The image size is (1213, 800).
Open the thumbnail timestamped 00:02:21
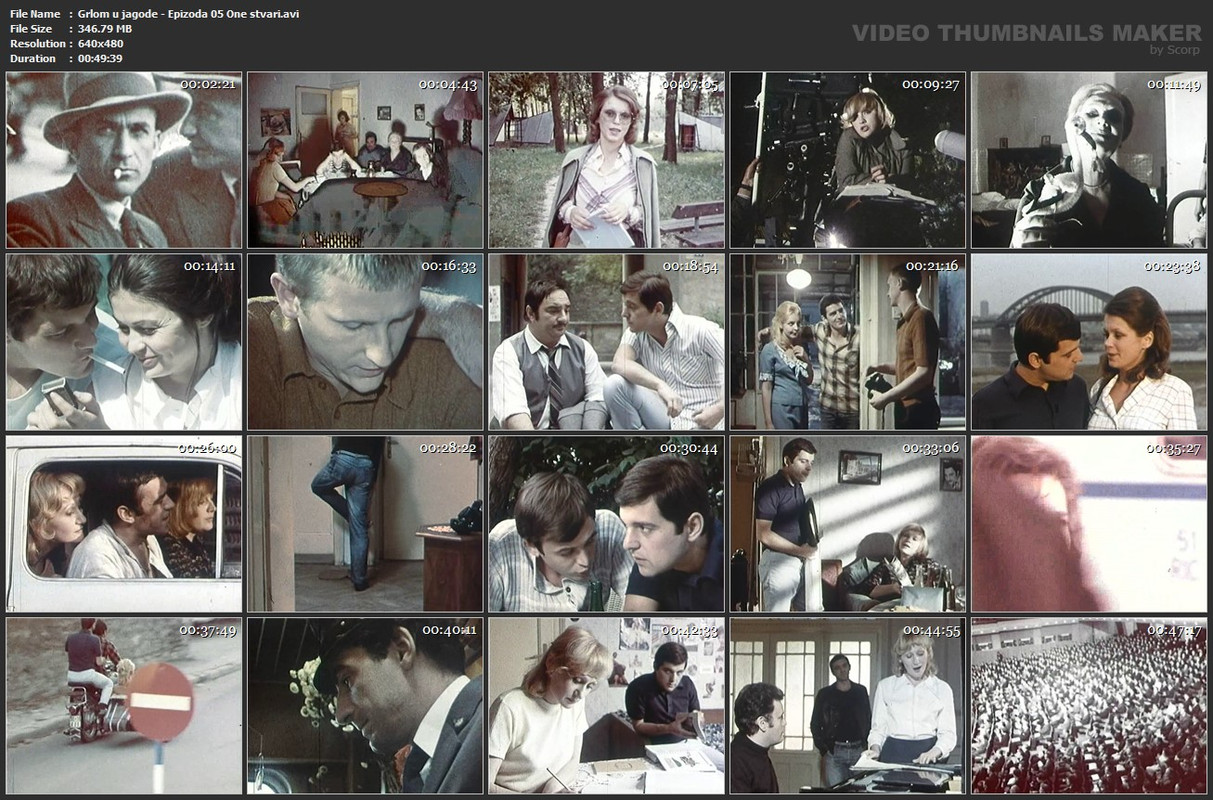124,160
